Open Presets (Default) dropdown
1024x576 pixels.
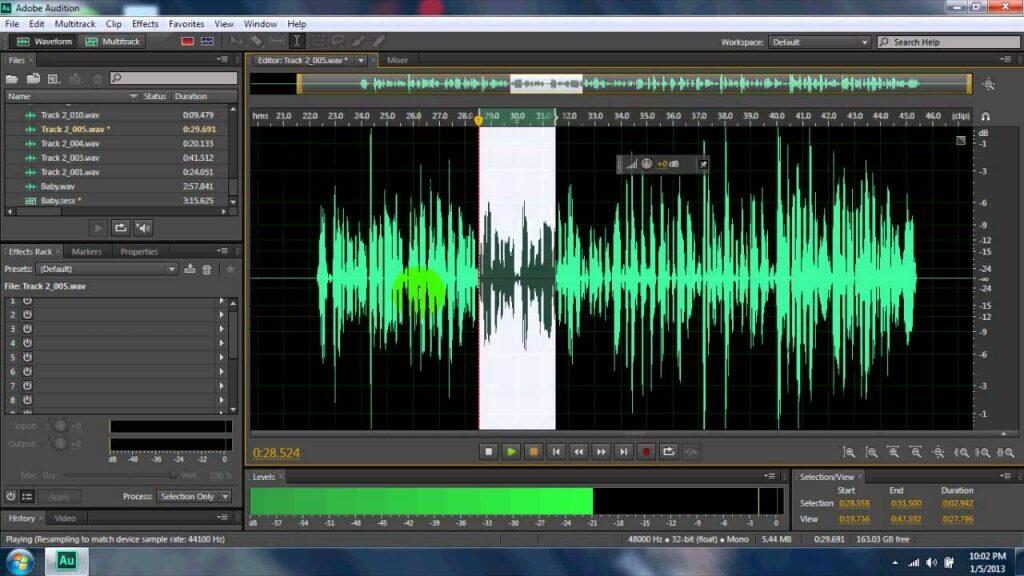click(x=106, y=269)
